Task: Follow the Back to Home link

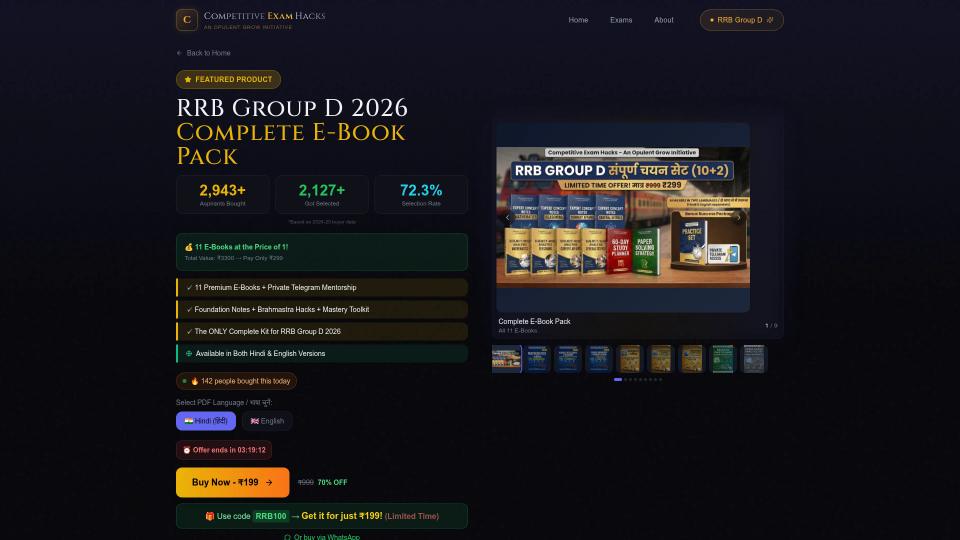Action: coord(203,53)
